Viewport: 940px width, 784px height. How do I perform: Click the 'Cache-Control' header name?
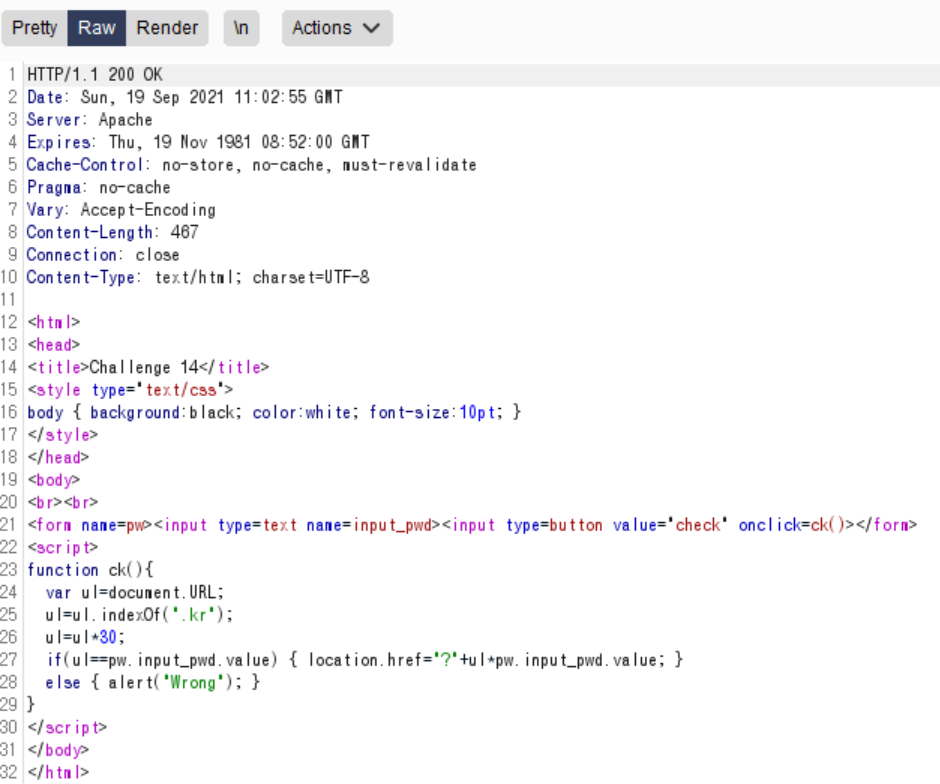[x=85, y=165]
